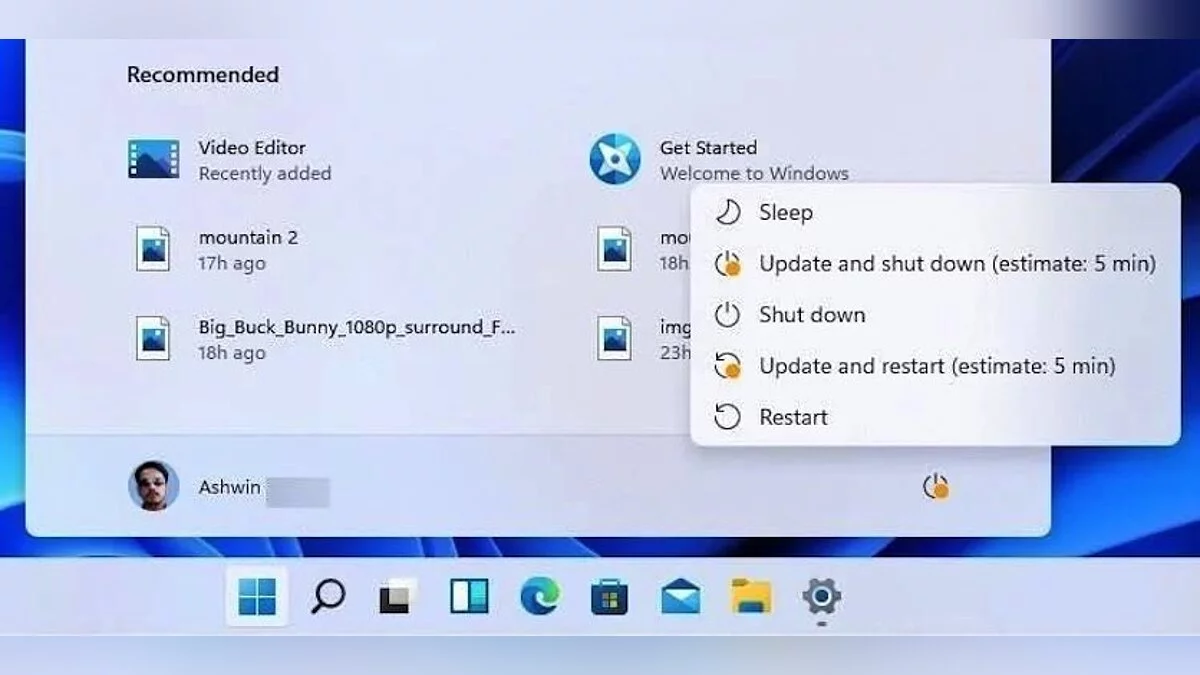Viewport: 1200px width, 675px height.
Task: Click the power icon beside Shut down
Action: click(x=727, y=315)
